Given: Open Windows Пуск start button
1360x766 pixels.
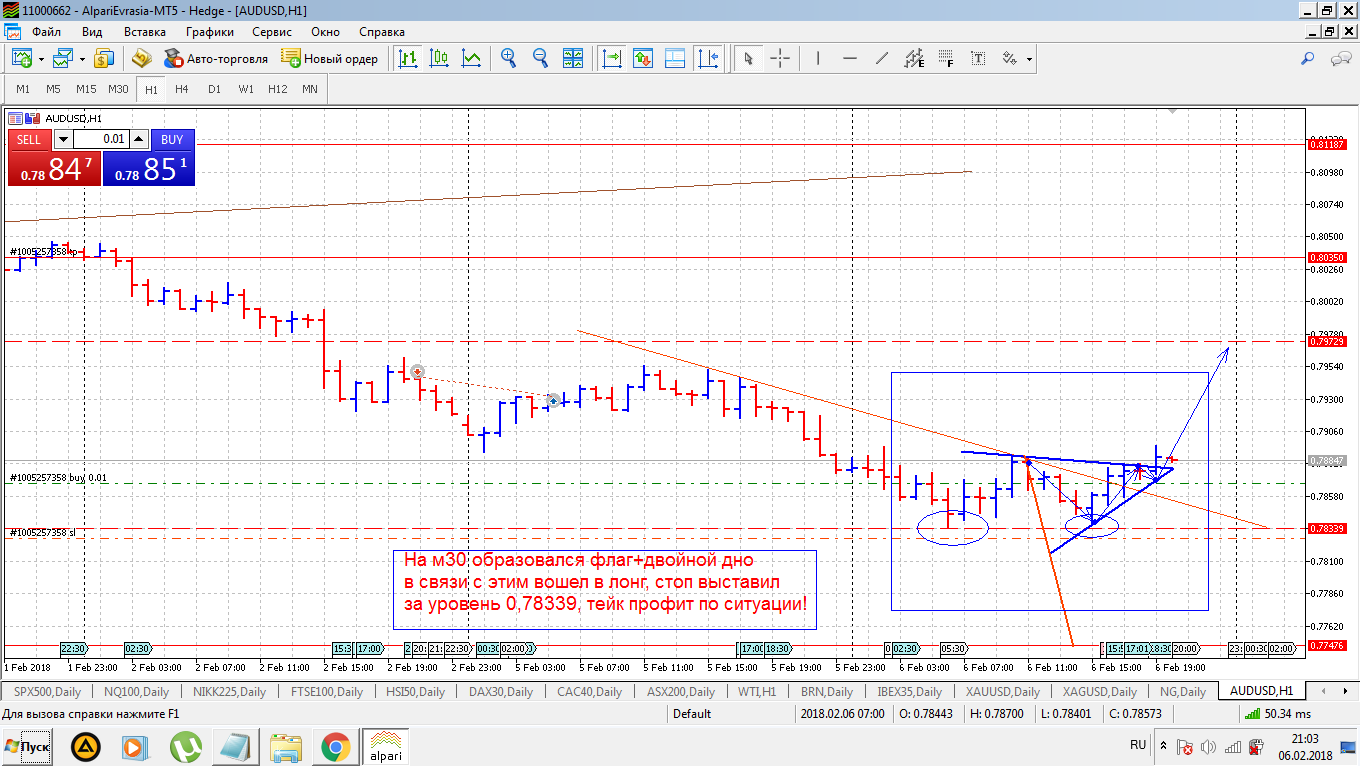Looking at the screenshot, I should point(28,746).
